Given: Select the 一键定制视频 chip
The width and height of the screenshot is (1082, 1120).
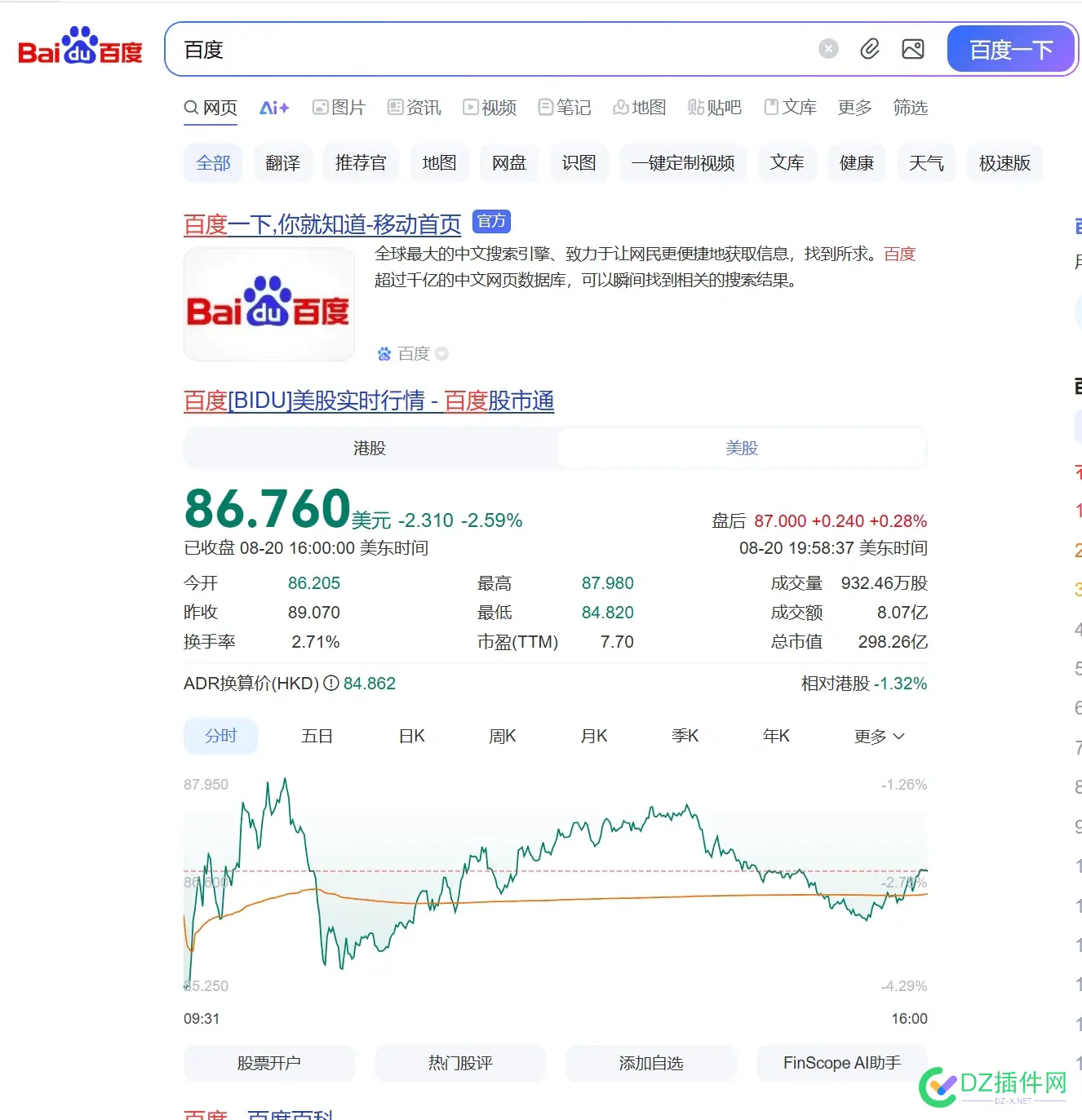Looking at the screenshot, I should [x=683, y=163].
